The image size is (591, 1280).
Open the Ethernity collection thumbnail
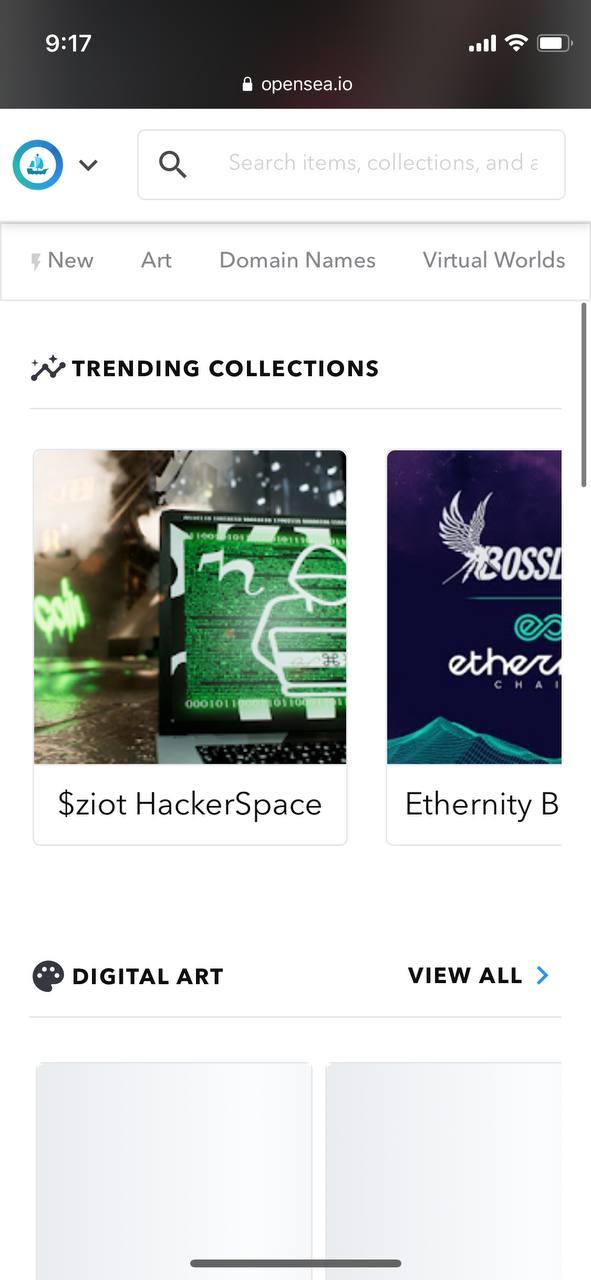[x=474, y=607]
